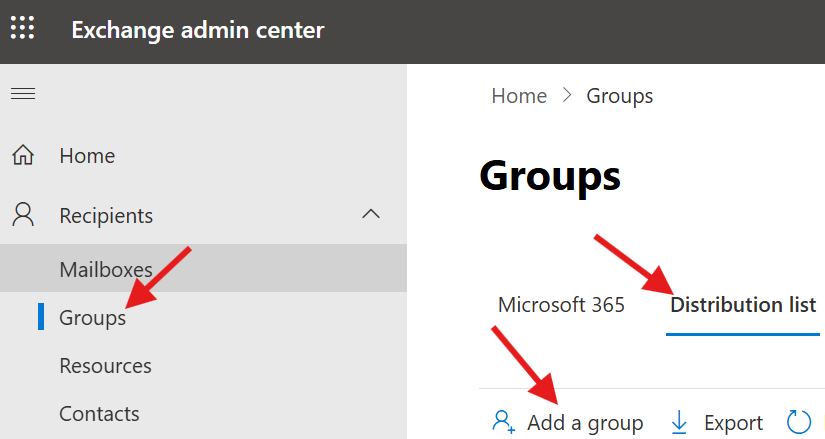Export the groups list
This screenshot has height=439, width=825.
pos(716,423)
